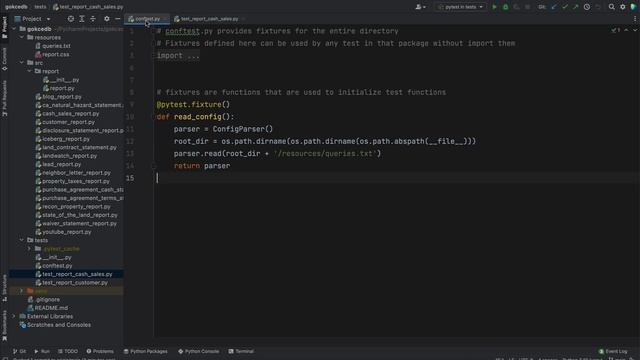The width and height of the screenshot is (640, 360).
Task: Open Scratches and Consoles node
Action: point(55,325)
